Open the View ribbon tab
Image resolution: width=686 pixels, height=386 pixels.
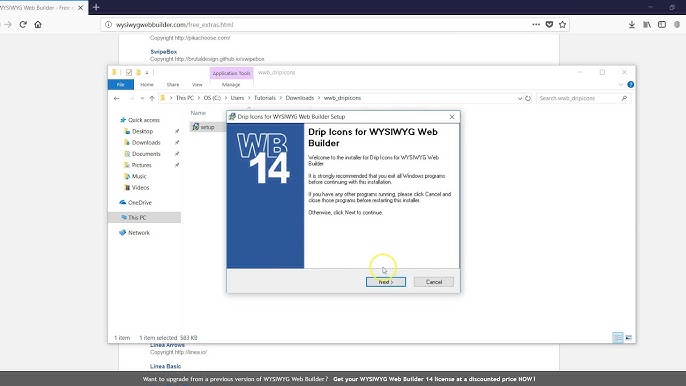[x=197, y=84]
